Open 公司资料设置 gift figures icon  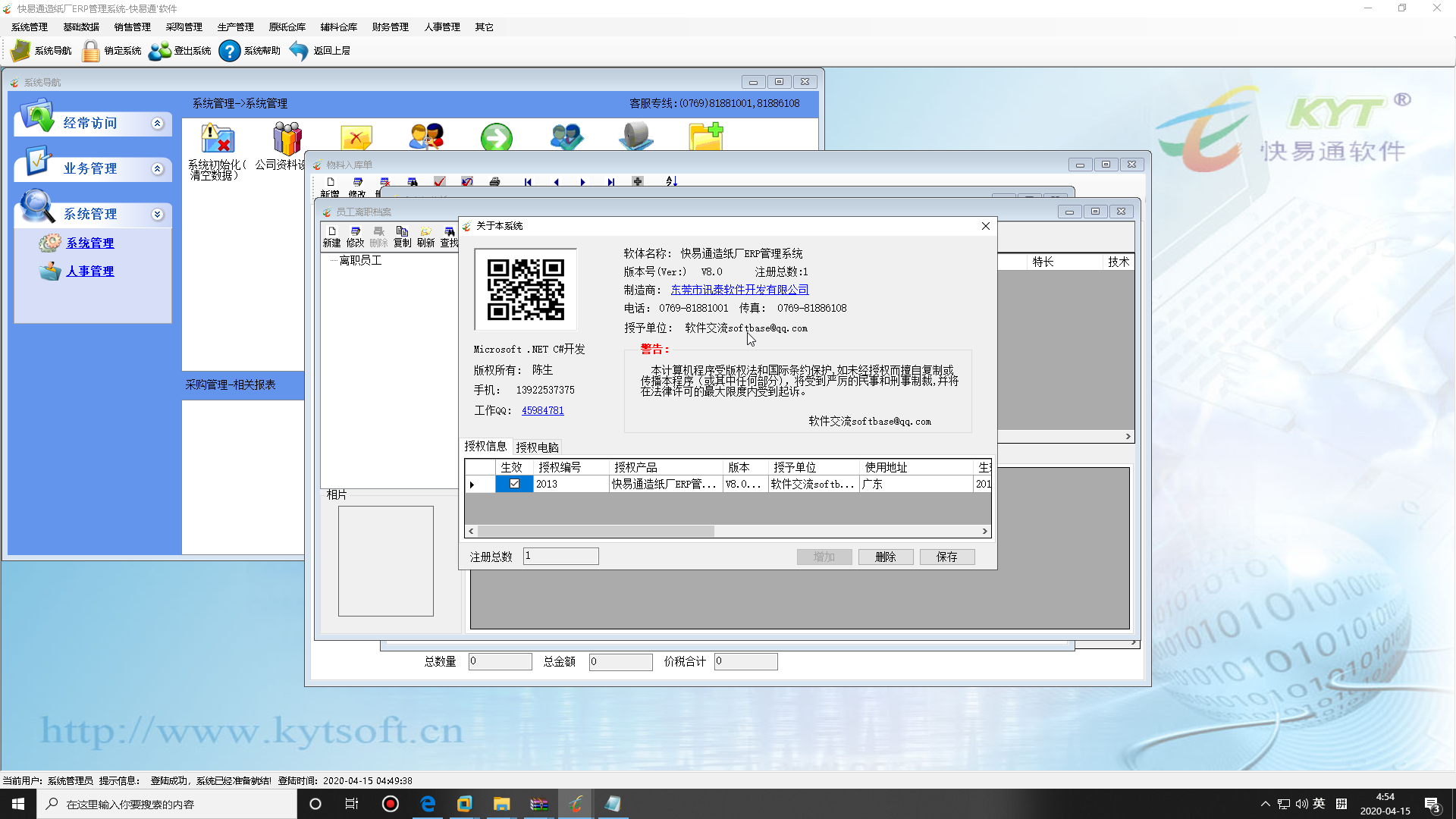click(287, 138)
